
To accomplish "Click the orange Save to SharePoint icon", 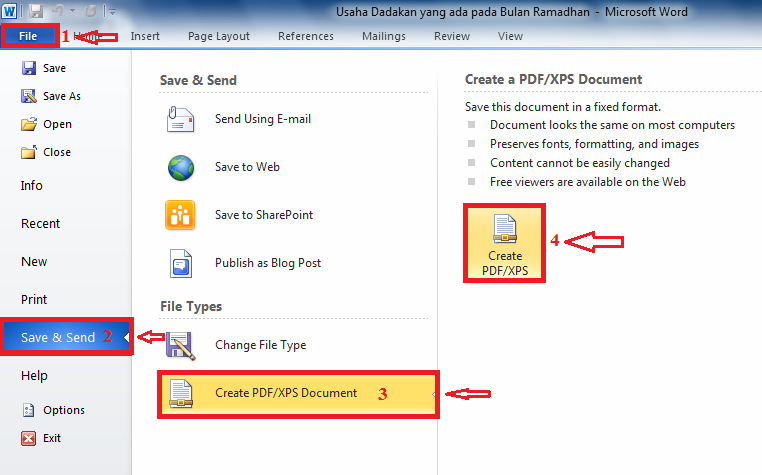I will coord(180,215).
